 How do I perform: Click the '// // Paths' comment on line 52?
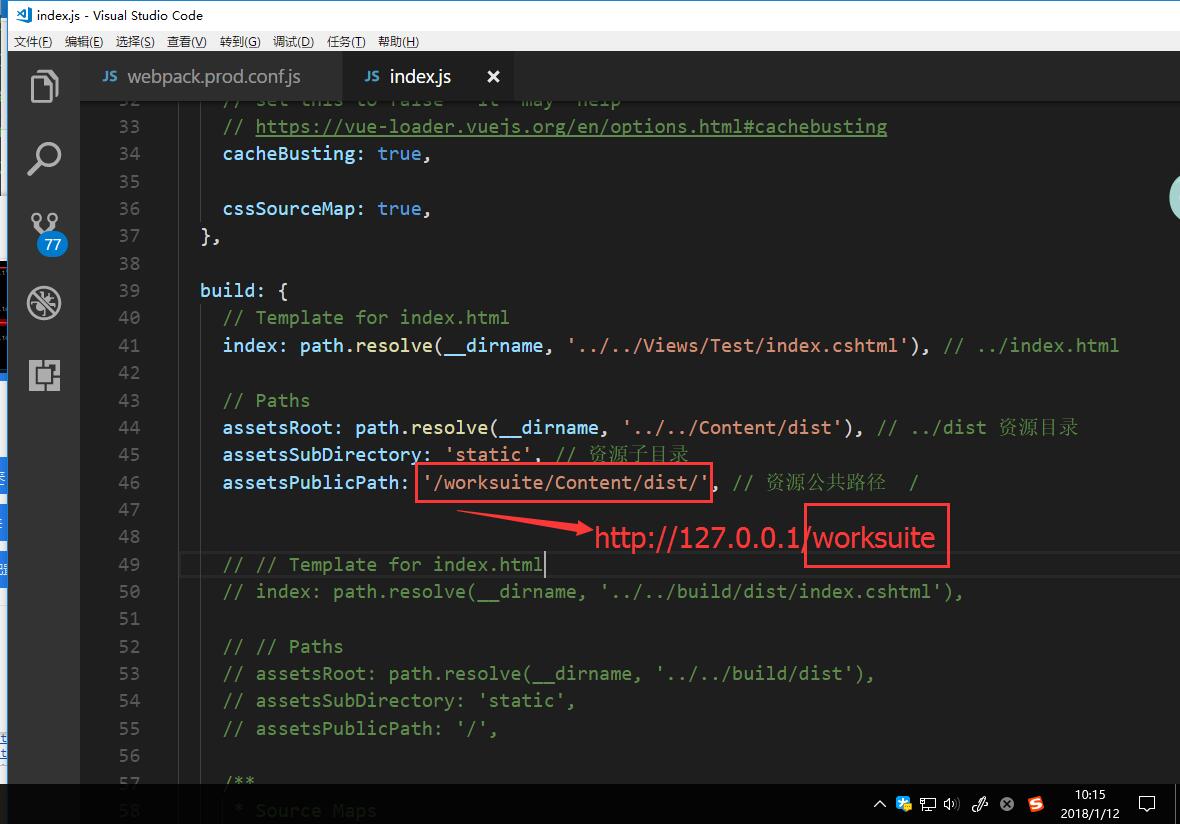[x=283, y=646]
